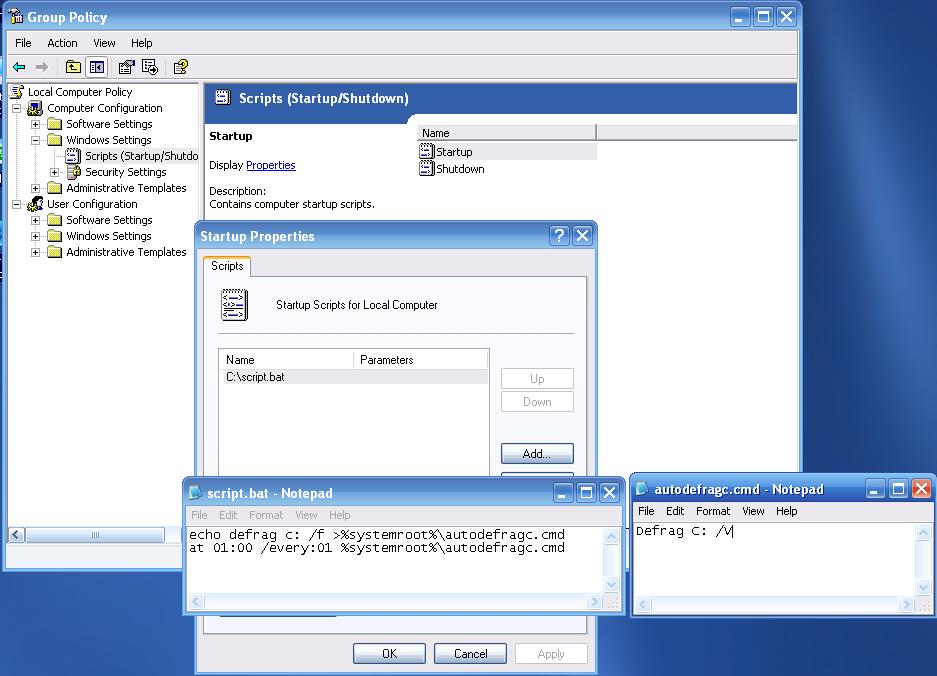Collapse the Computer Configuration node
Image resolution: width=937 pixels, height=676 pixels.
pos(17,108)
